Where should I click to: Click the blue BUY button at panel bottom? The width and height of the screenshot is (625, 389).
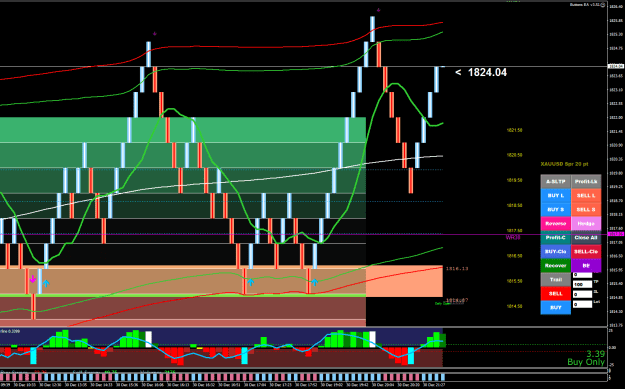[556, 307]
